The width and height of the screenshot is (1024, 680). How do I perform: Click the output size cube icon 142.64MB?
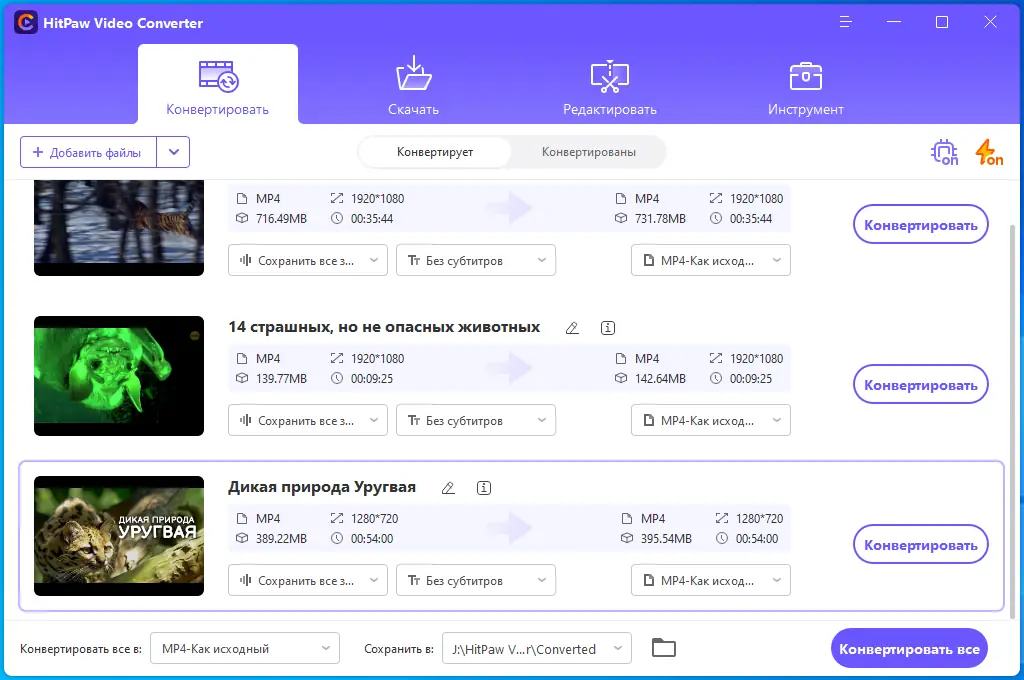point(621,379)
